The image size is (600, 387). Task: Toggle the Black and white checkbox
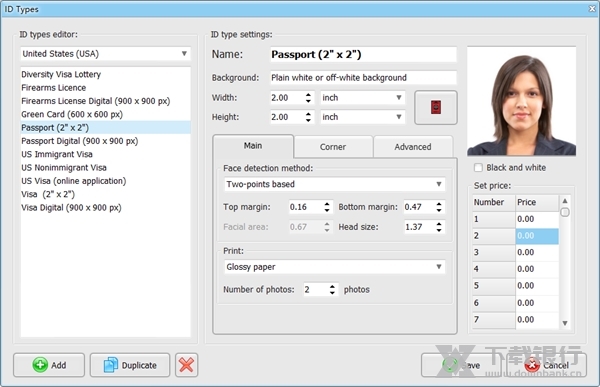478,168
